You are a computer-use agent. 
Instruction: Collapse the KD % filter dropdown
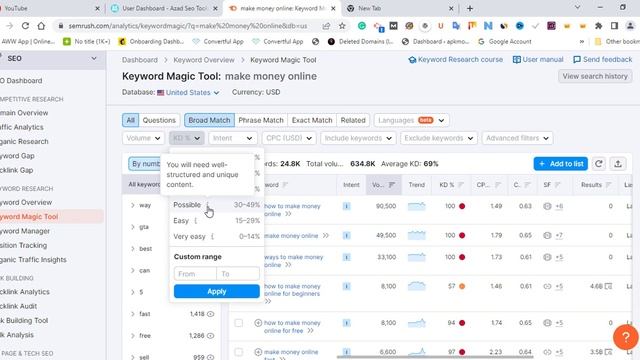[186, 138]
